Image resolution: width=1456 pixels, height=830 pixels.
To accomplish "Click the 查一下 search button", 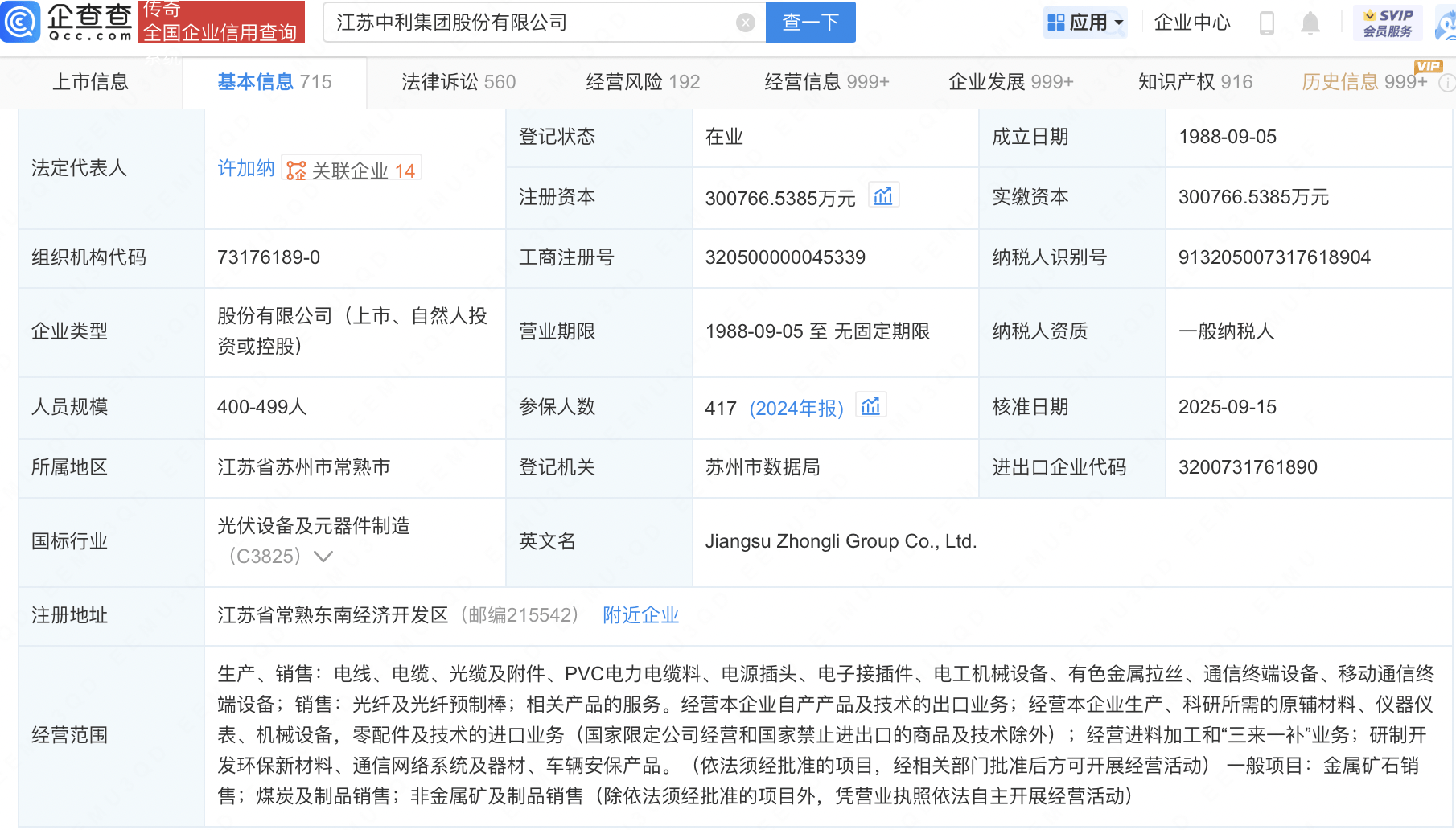I will pyautogui.click(x=811, y=23).
